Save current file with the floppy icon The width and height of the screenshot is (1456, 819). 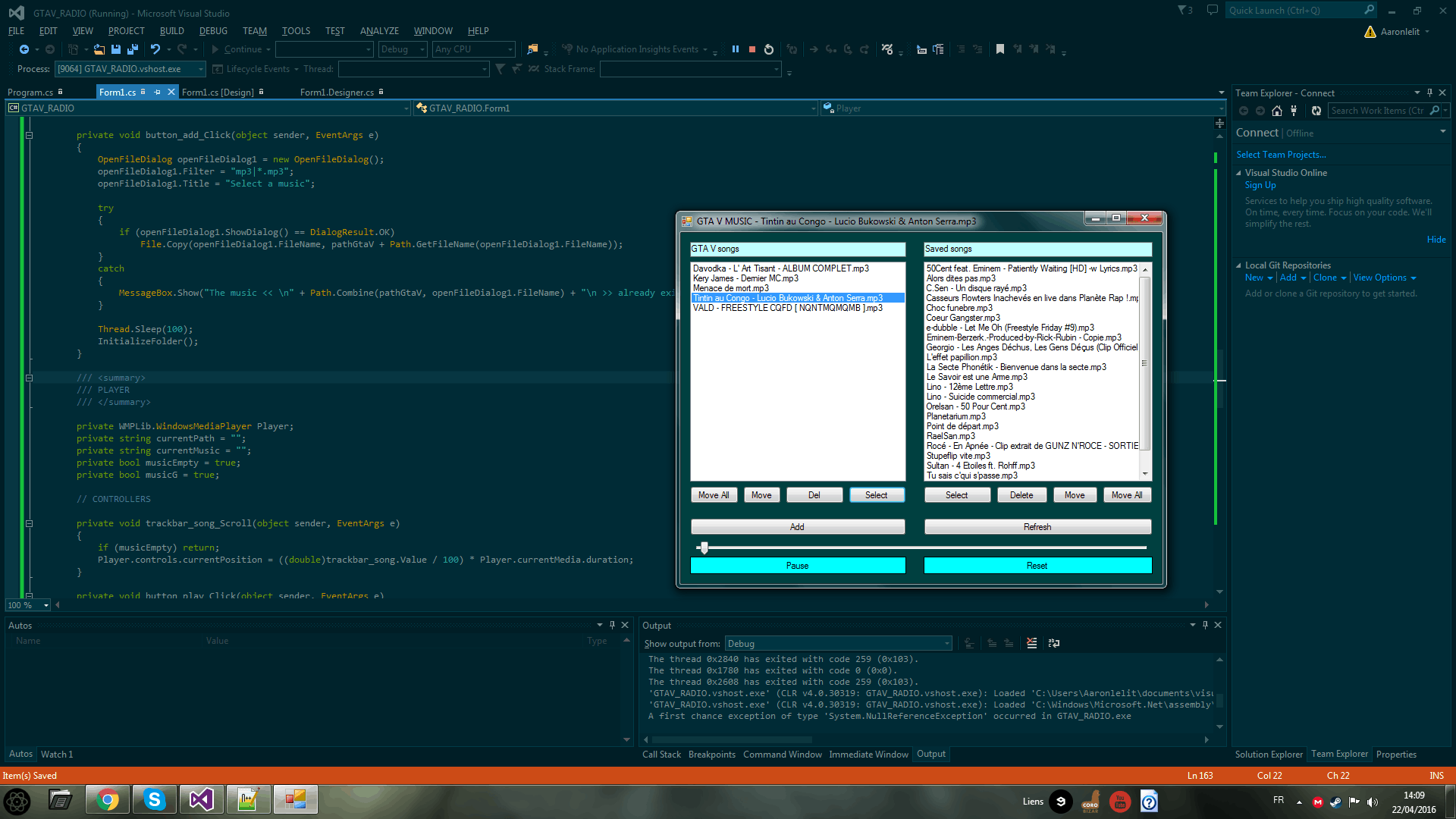116,49
